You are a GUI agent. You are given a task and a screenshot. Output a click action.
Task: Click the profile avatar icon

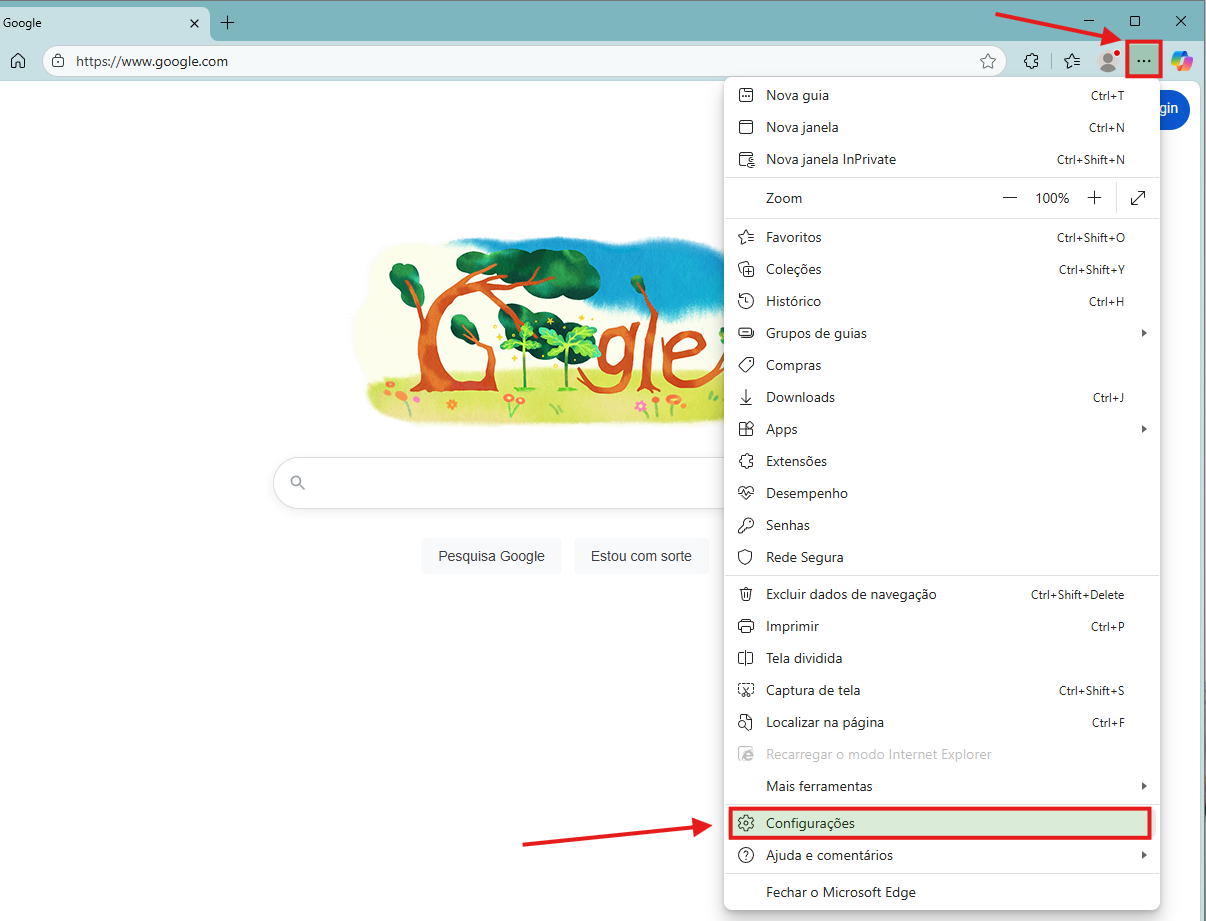coord(1108,61)
